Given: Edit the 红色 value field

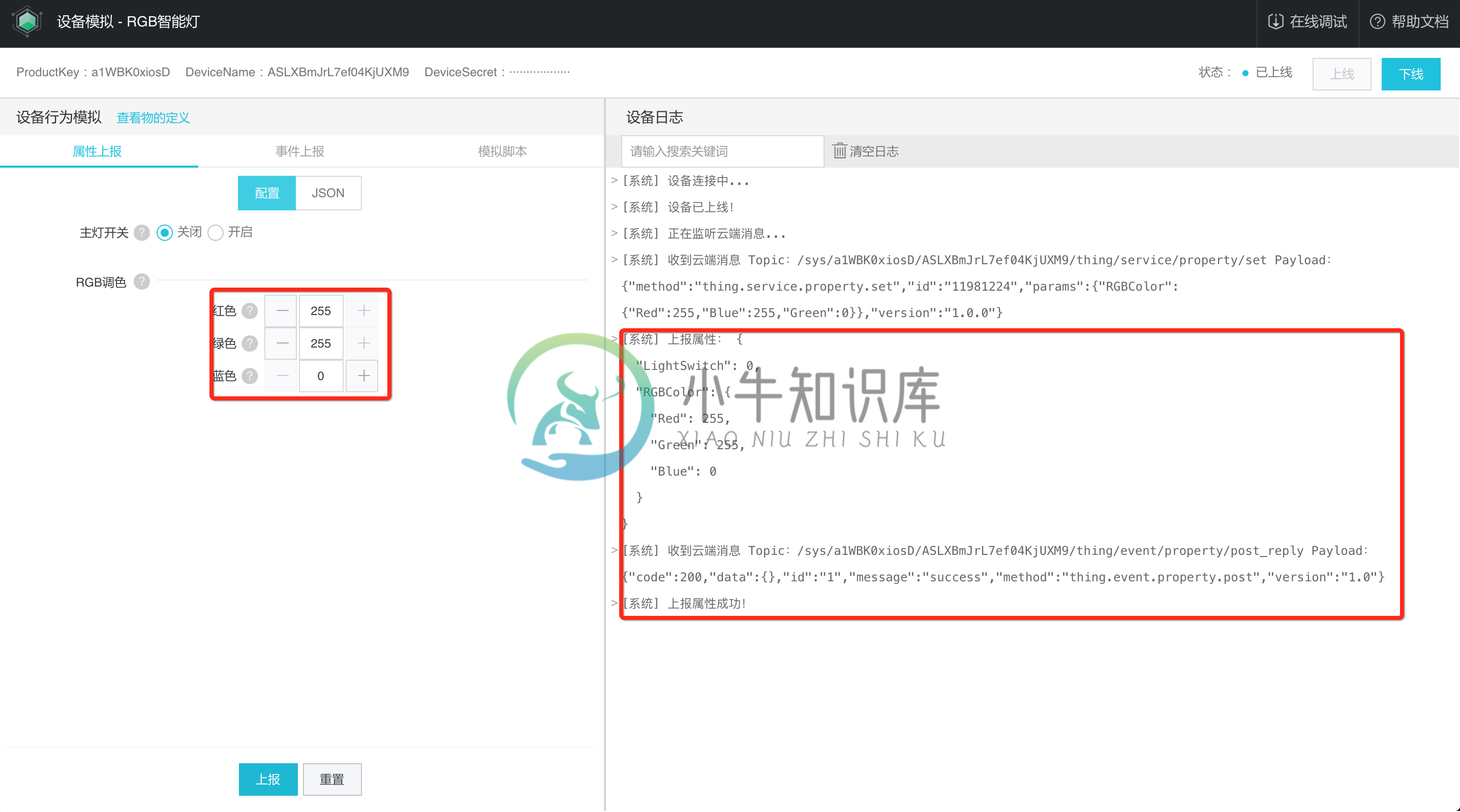Looking at the screenshot, I should (x=321, y=310).
